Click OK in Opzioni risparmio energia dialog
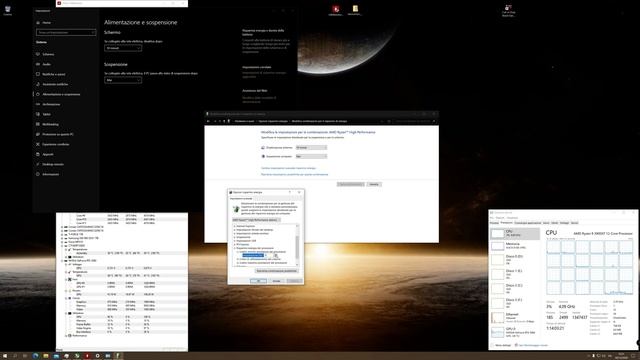640x360 pixels. tap(258, 281)
